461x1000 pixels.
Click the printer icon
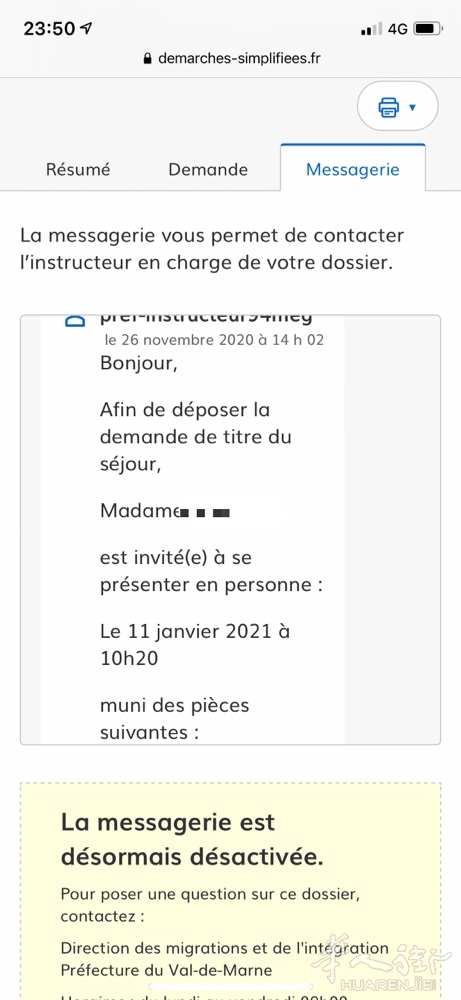point(389,107)
